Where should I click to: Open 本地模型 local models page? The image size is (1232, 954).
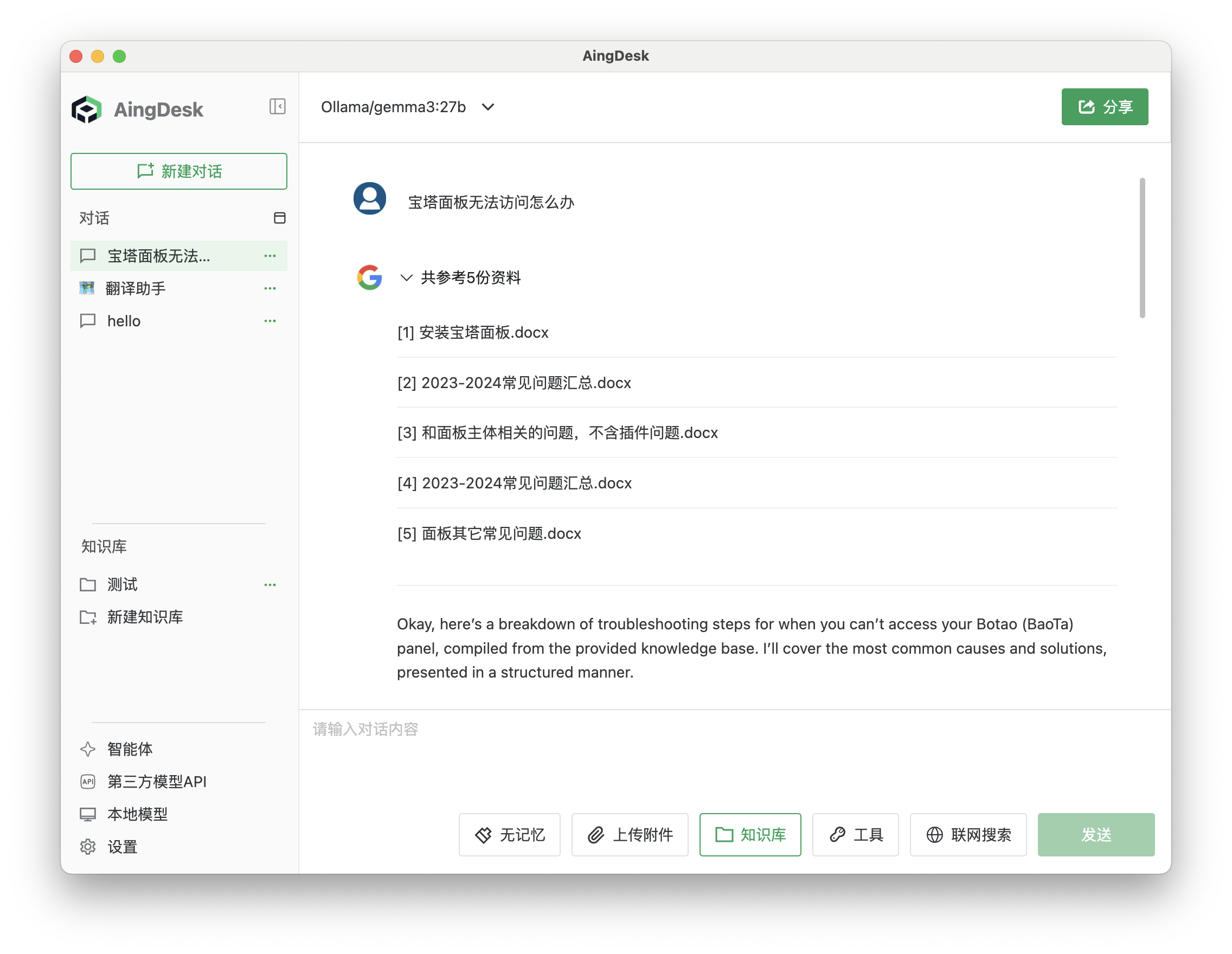click(137, 815)
